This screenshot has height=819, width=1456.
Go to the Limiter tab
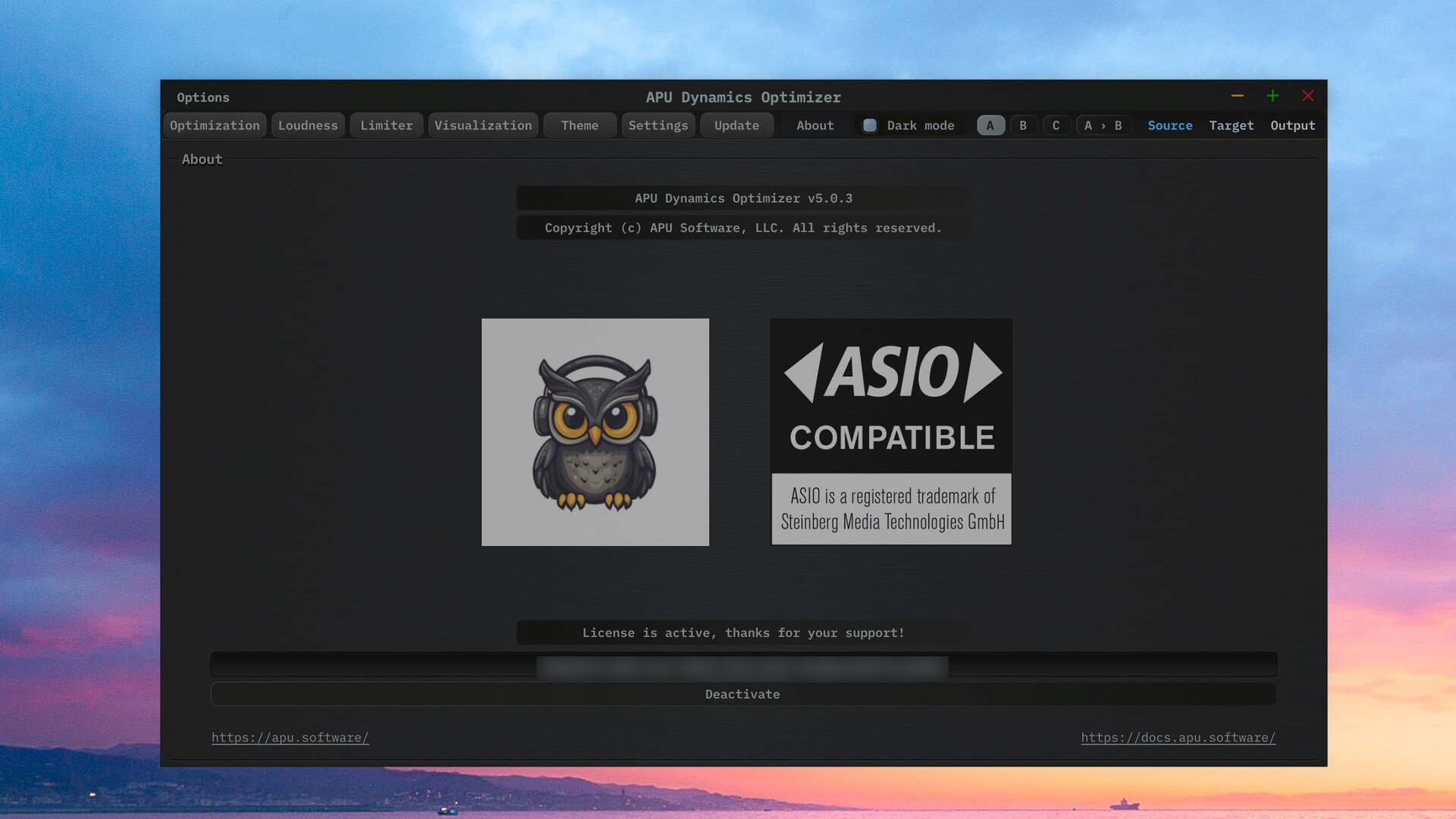pos(386,126)
